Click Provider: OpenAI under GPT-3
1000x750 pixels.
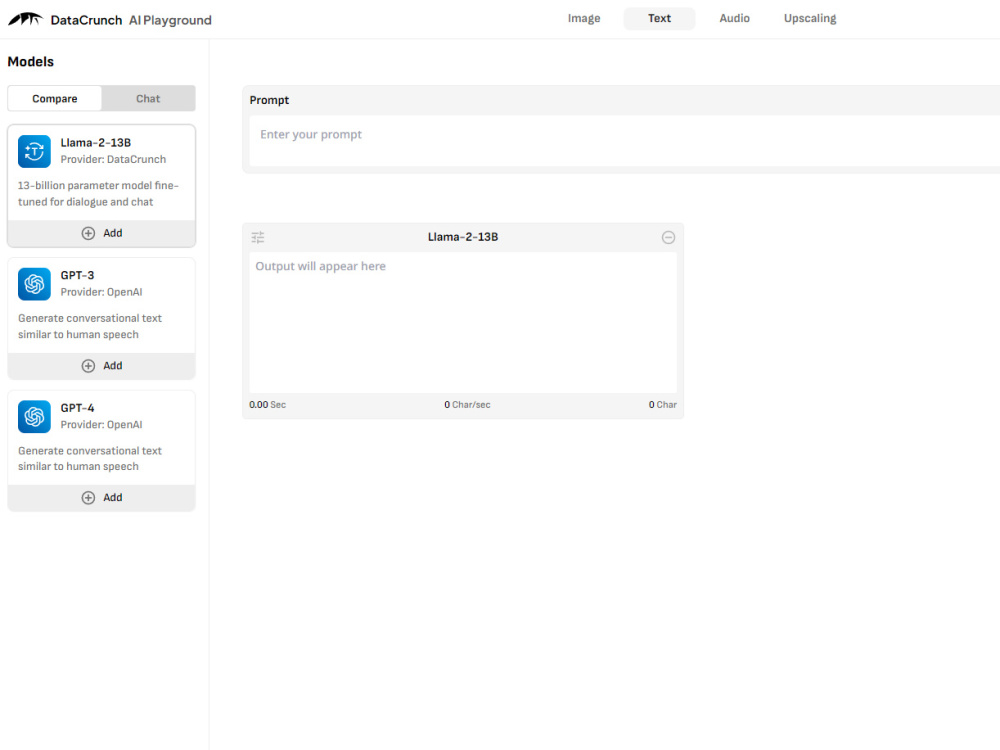[101, 292]
